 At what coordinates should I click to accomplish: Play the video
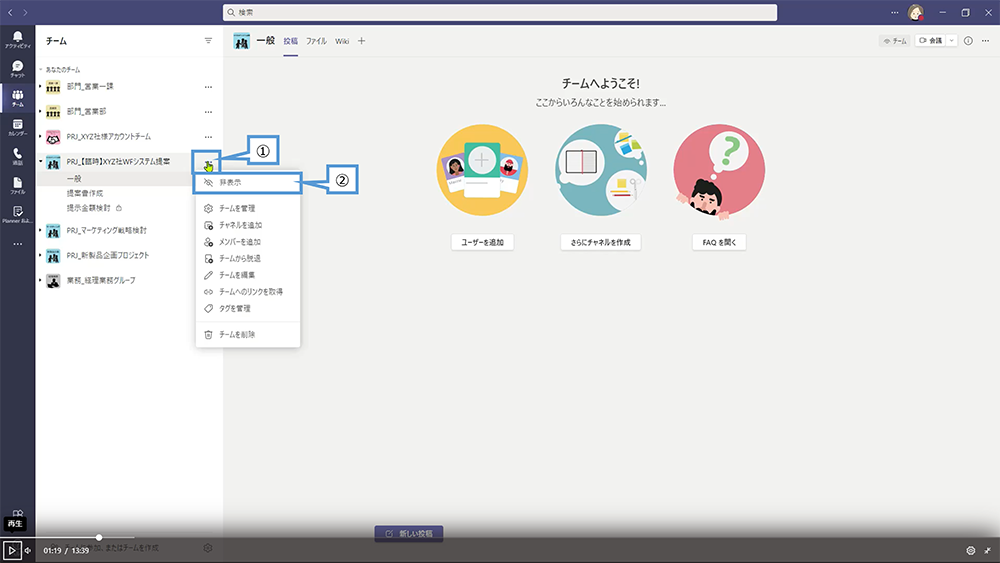(11, 550)
